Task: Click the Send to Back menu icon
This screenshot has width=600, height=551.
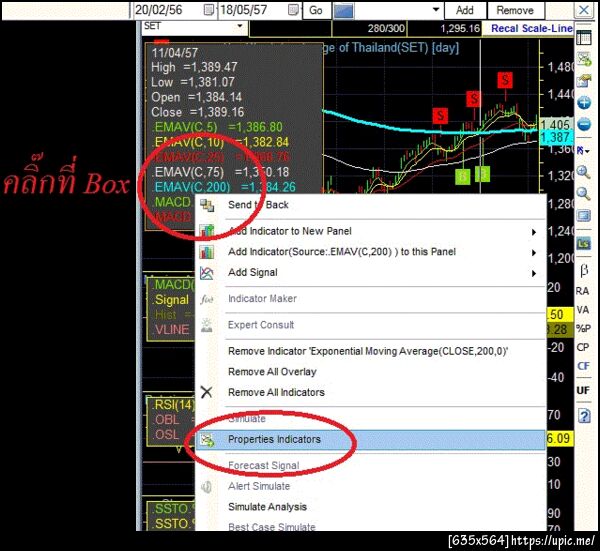Action: coord(207,205)
